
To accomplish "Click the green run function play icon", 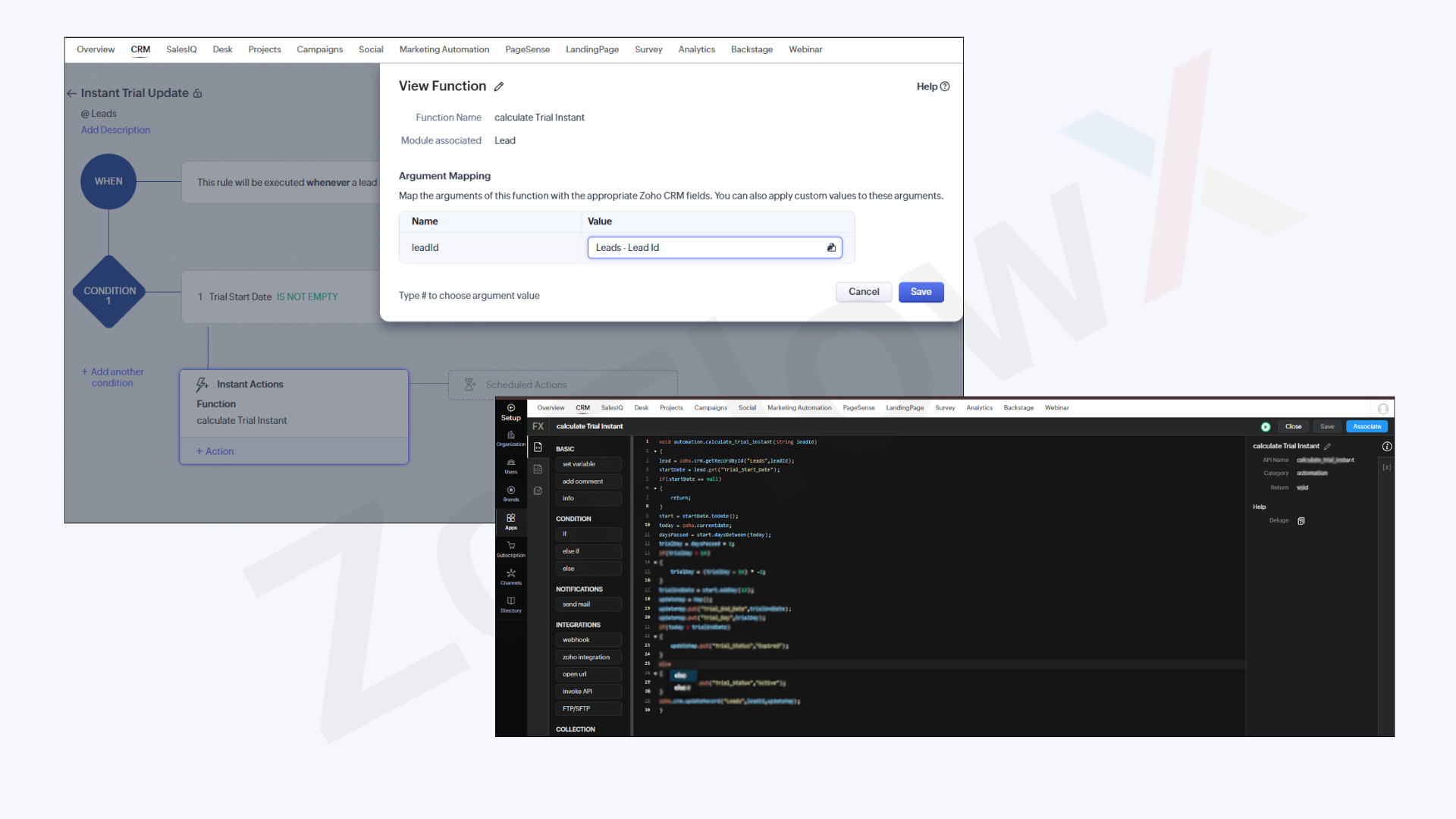I will (x=1266, y=427).
